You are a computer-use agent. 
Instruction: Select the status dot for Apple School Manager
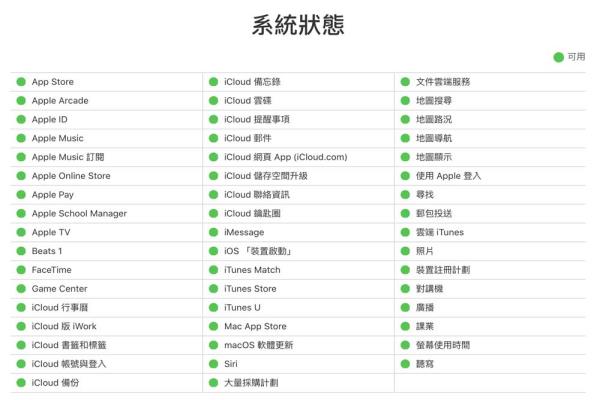pyautogui.click(x=21, y=213)
